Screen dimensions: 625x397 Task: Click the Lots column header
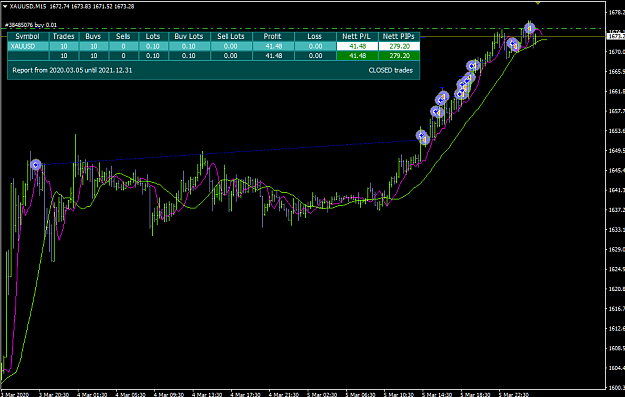coord(153,36)
